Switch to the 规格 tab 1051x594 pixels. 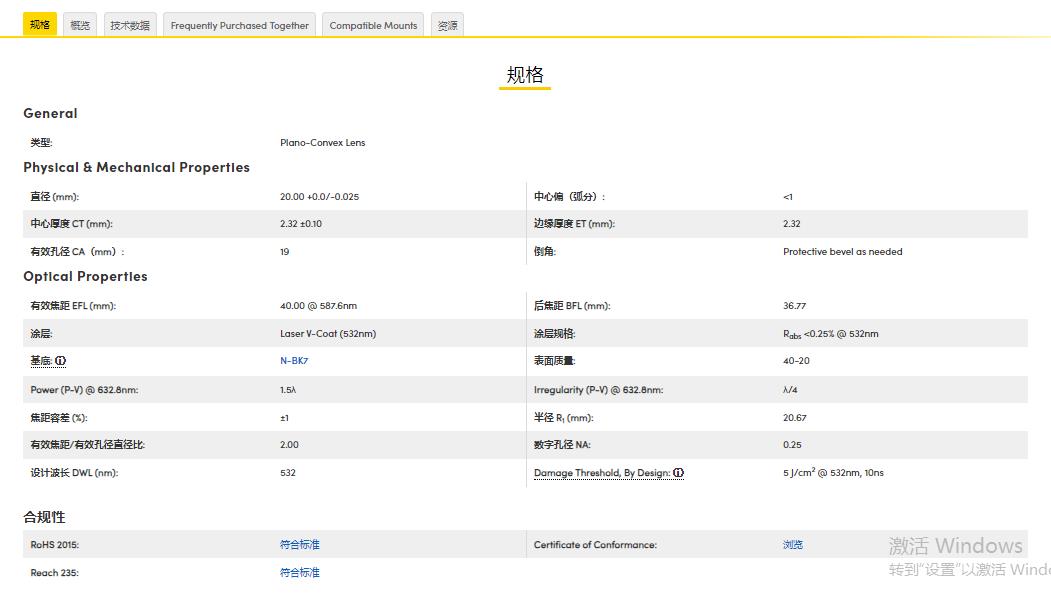pyautogui.click(x=40, y=25)
